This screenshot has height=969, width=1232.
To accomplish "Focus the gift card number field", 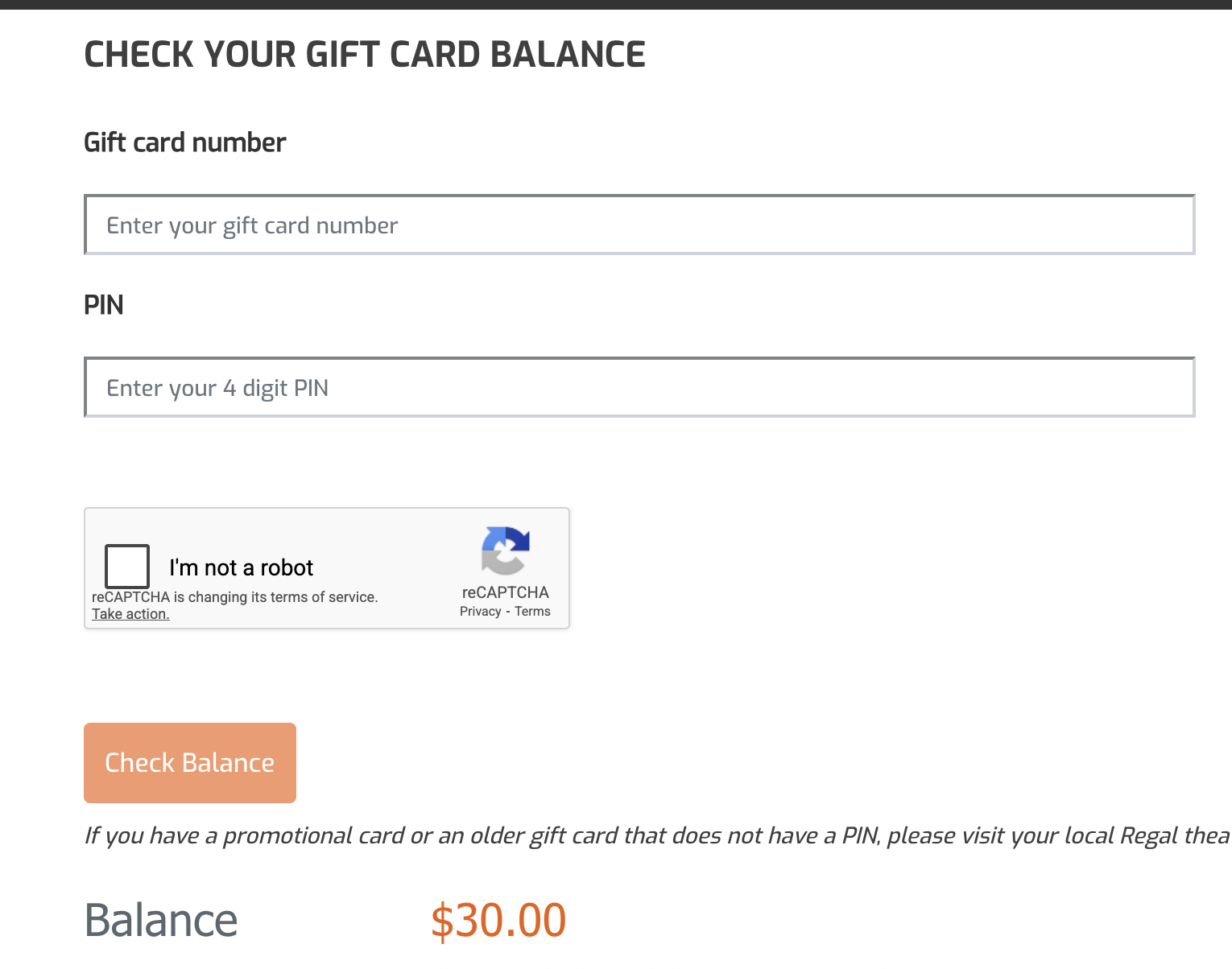I will pyautogui.click(x=639, y=225).
